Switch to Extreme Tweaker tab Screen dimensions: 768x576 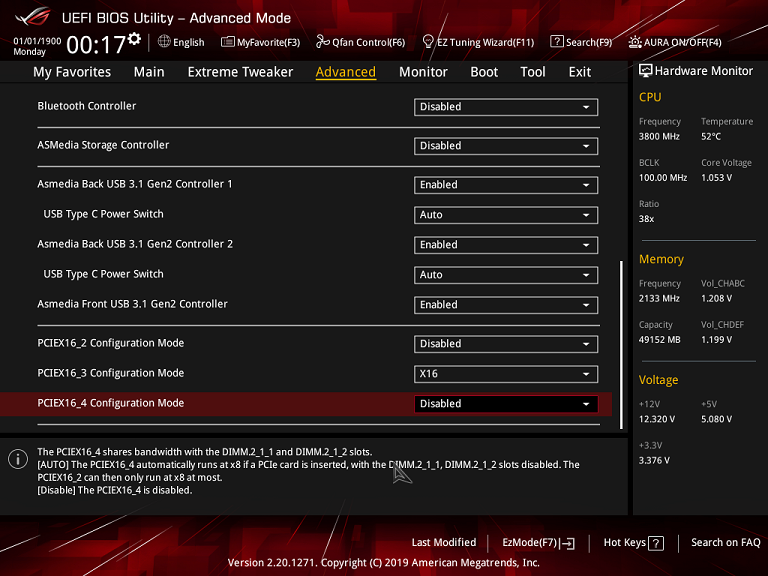(x=240, y=72)
